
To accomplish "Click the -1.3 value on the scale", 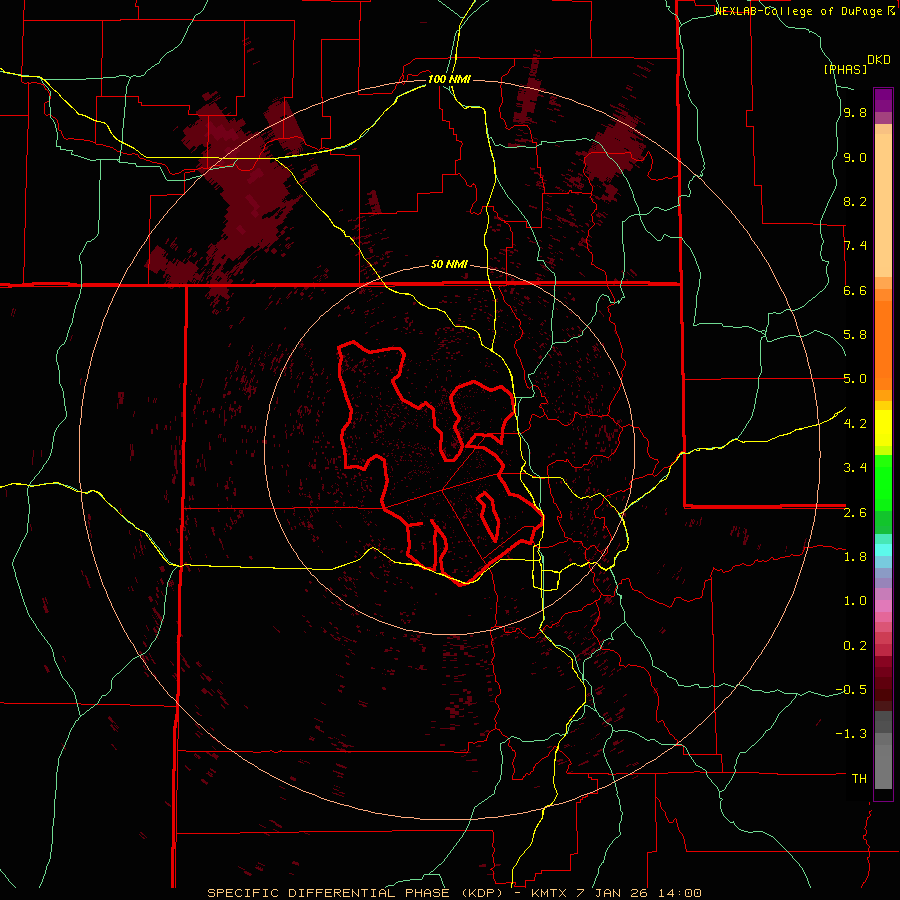I will pos(851,734).
